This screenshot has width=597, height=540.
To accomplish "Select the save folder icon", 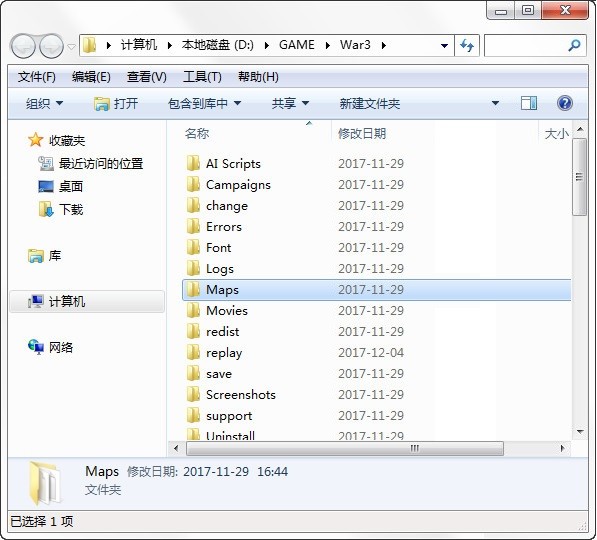I will click(x=193, y=374).
